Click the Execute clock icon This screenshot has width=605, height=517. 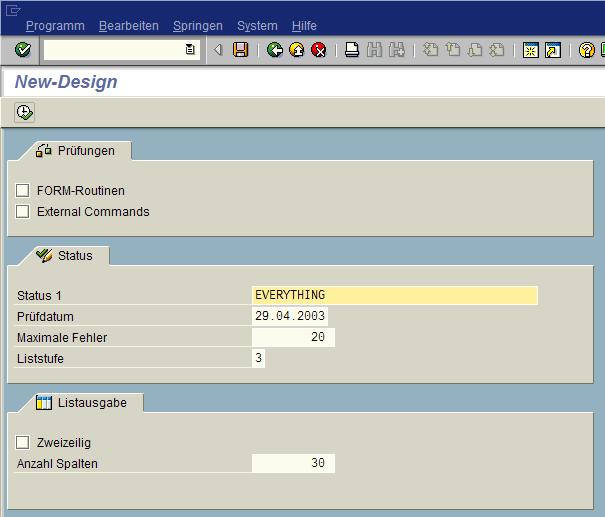pyautogui.click(x=24, y=113)
